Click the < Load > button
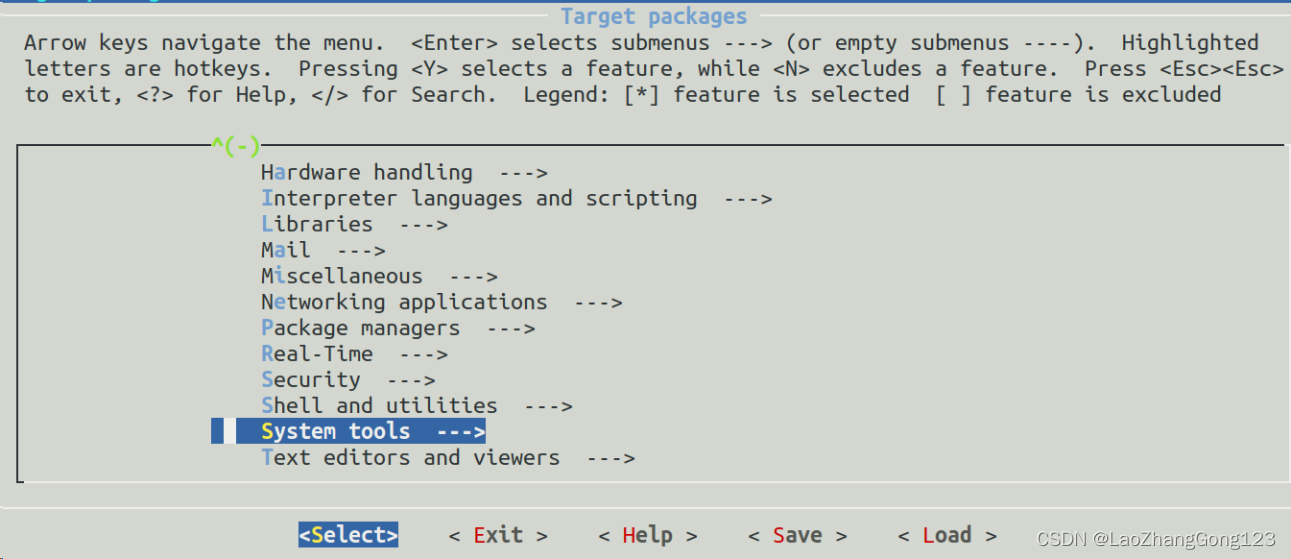The width and height of the screenshot is (1291, 559). pyautogui.click(x=948, y=535)
